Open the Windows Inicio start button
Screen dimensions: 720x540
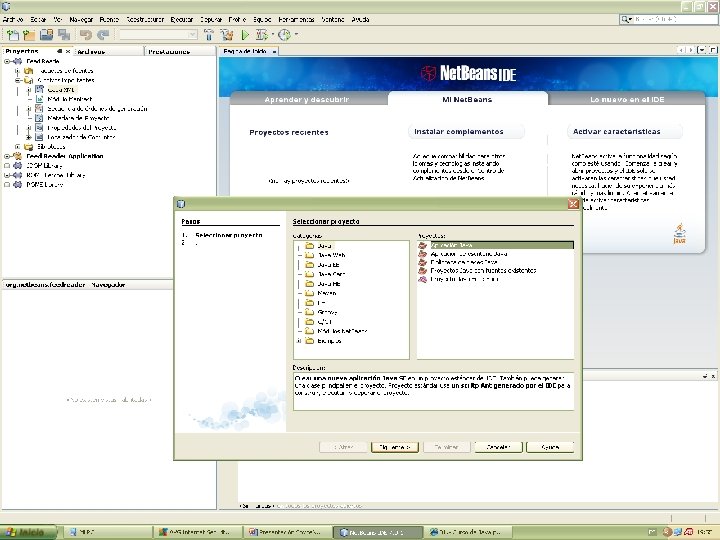click(x=28, y=533)
